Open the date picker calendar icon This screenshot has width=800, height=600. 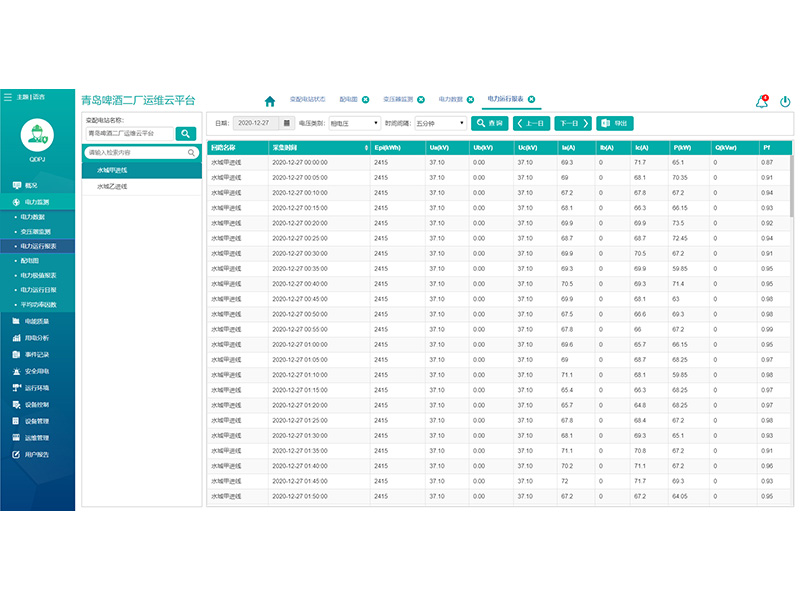[x=288, y=123]
